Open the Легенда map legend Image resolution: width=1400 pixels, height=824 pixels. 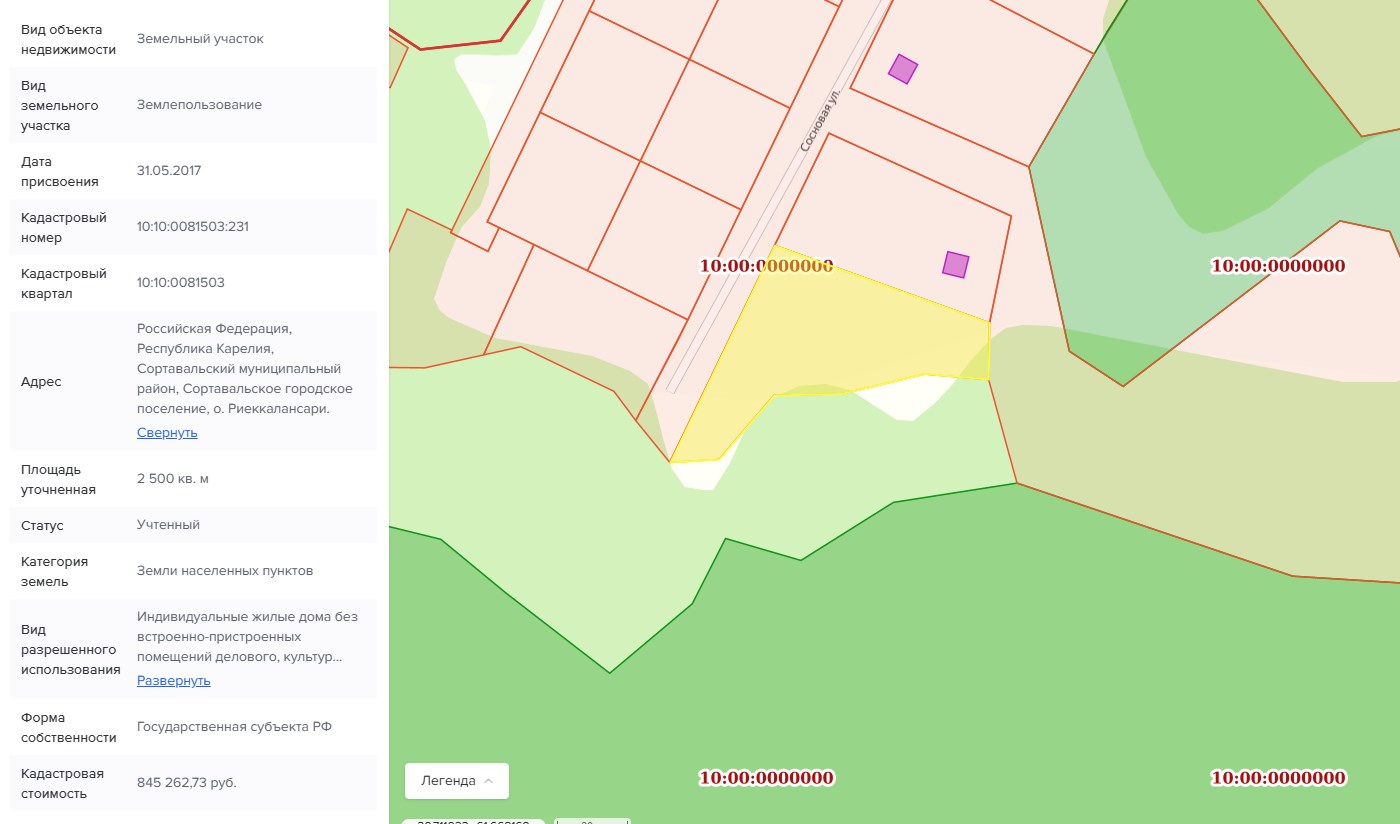[x=457, y=781]
